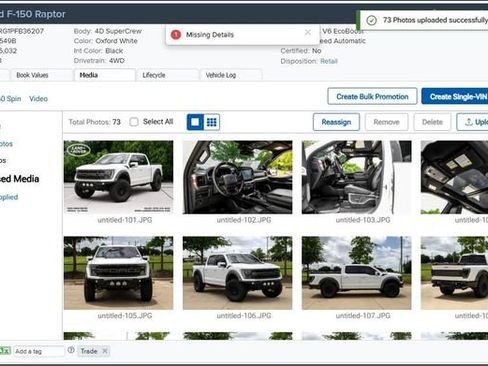Switch to single photo view icon
The height and width of the screenshot is (366, 488).
pos(195,122)
